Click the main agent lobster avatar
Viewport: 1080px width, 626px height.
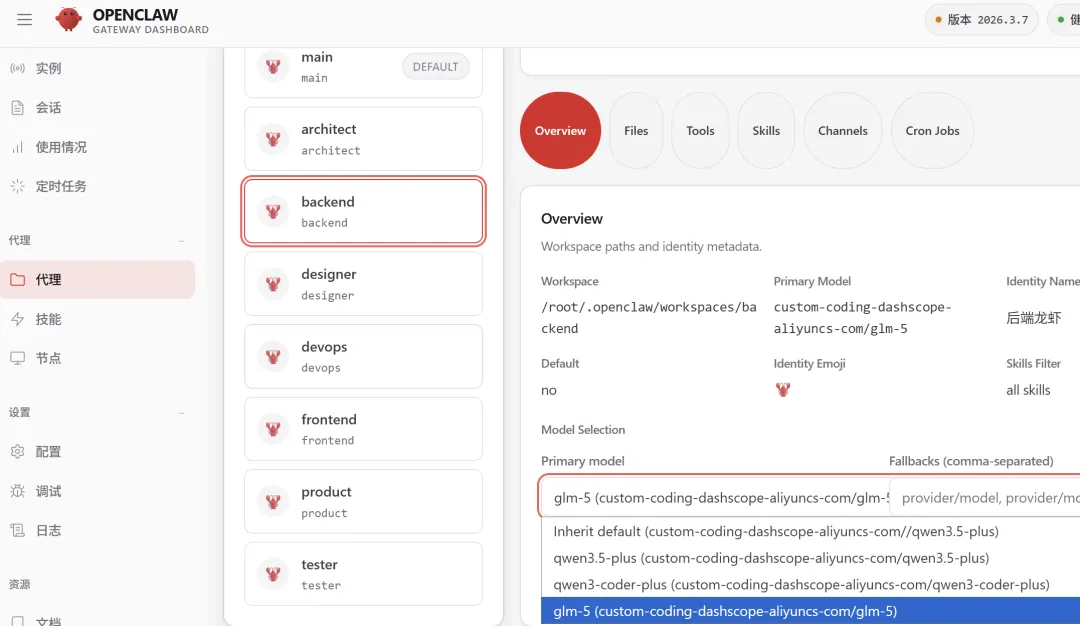click(273, 66)
